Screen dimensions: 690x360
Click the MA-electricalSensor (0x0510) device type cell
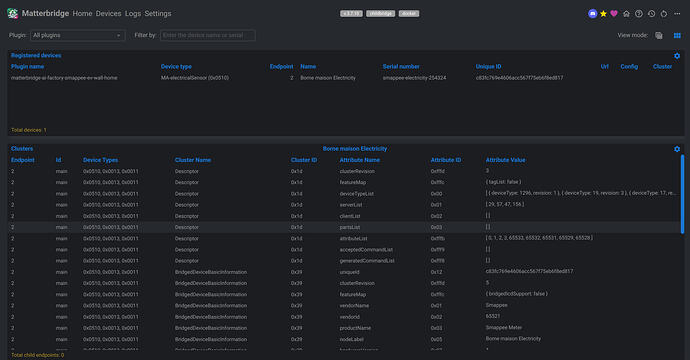coord(195,78)
